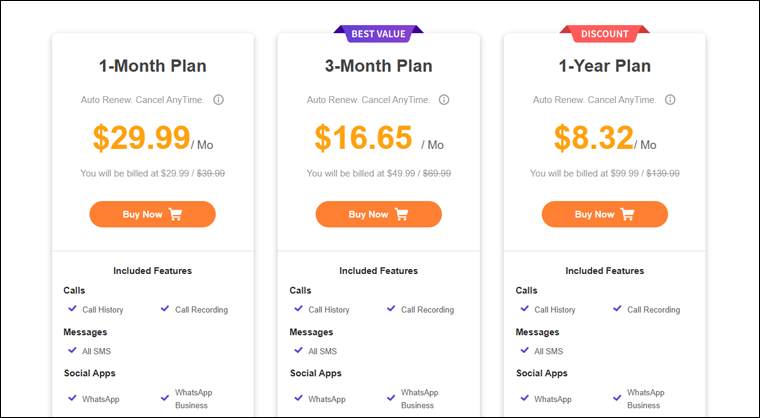Click Call History checkmark in 1-Month Plan
This screenshot has width=760, height=418.
coord(72,309)
